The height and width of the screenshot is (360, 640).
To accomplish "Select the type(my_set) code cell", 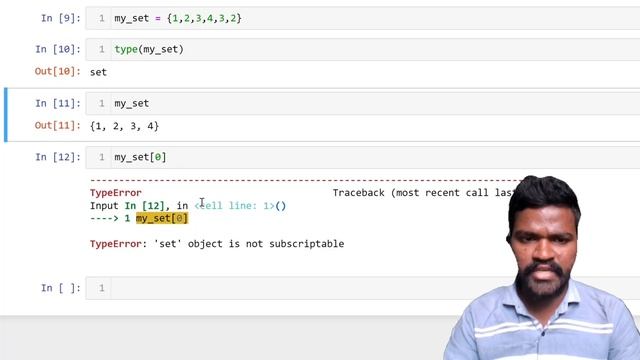I will (362, 49).
